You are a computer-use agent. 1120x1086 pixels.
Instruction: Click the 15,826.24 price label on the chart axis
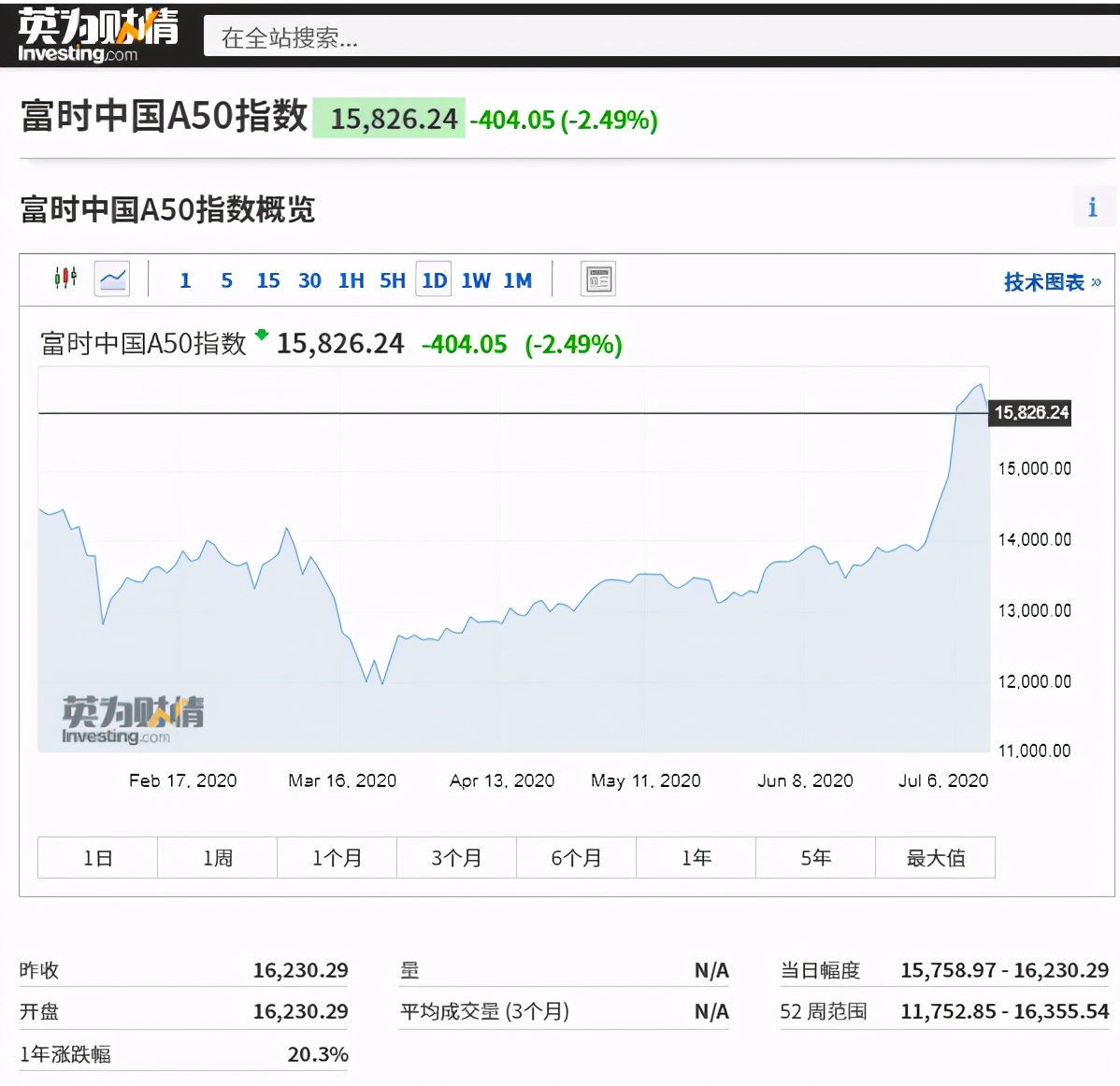click(x=1029, y=411)
